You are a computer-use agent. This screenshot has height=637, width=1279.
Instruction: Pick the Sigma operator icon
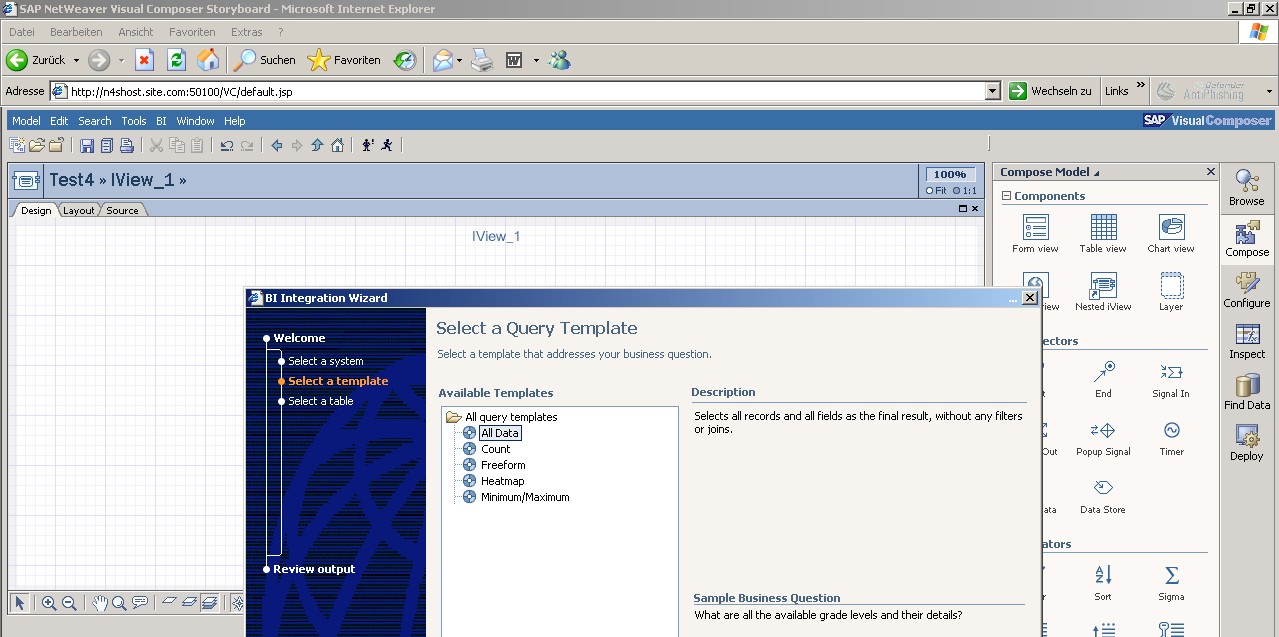(1171, 576)
